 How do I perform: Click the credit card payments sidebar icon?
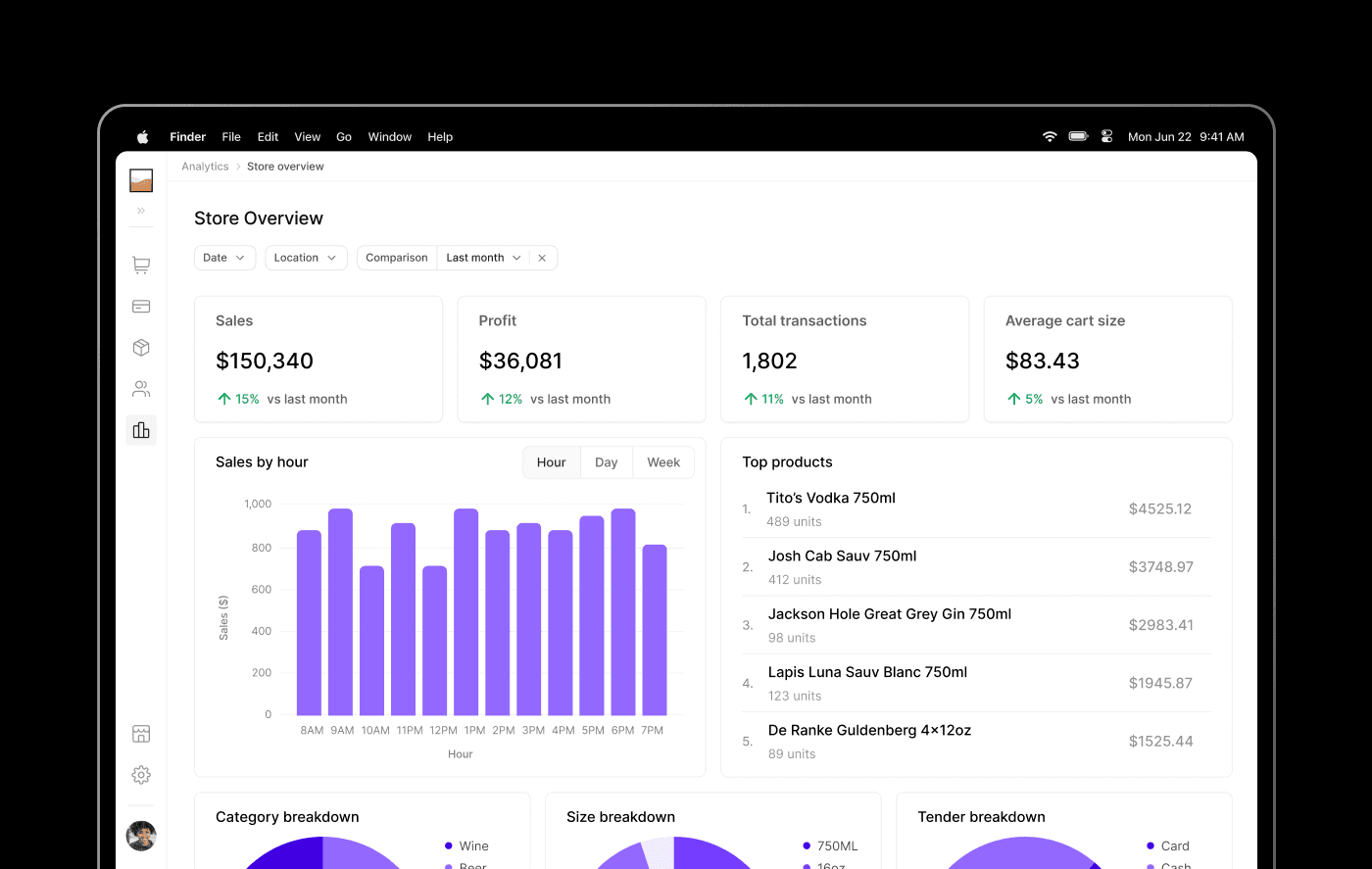(141, 307)
